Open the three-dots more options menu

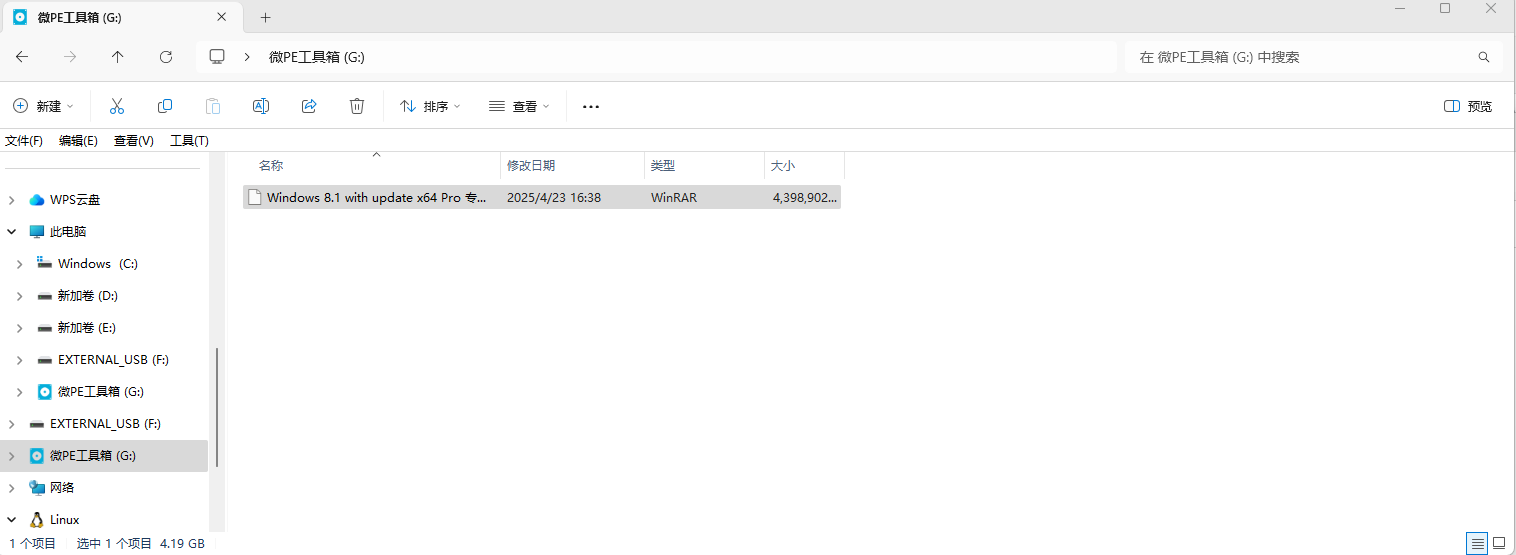pos(590,106)
